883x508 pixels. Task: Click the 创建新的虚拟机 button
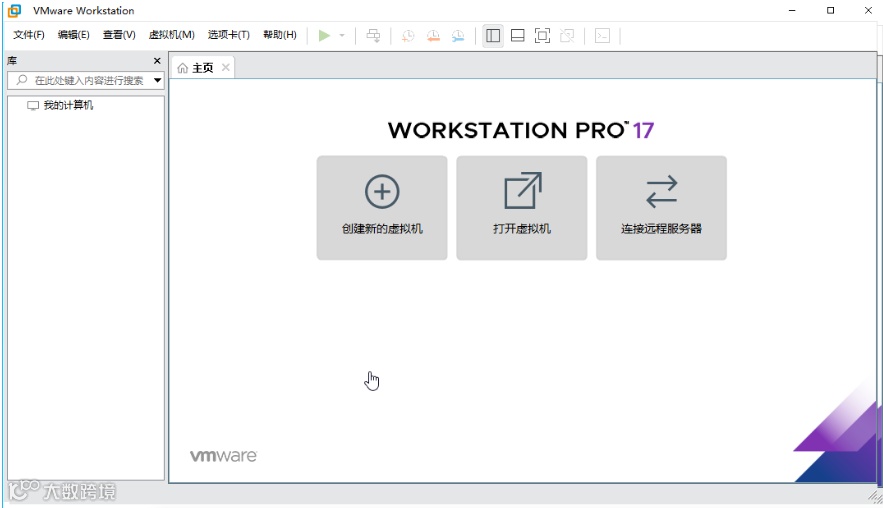382,208
